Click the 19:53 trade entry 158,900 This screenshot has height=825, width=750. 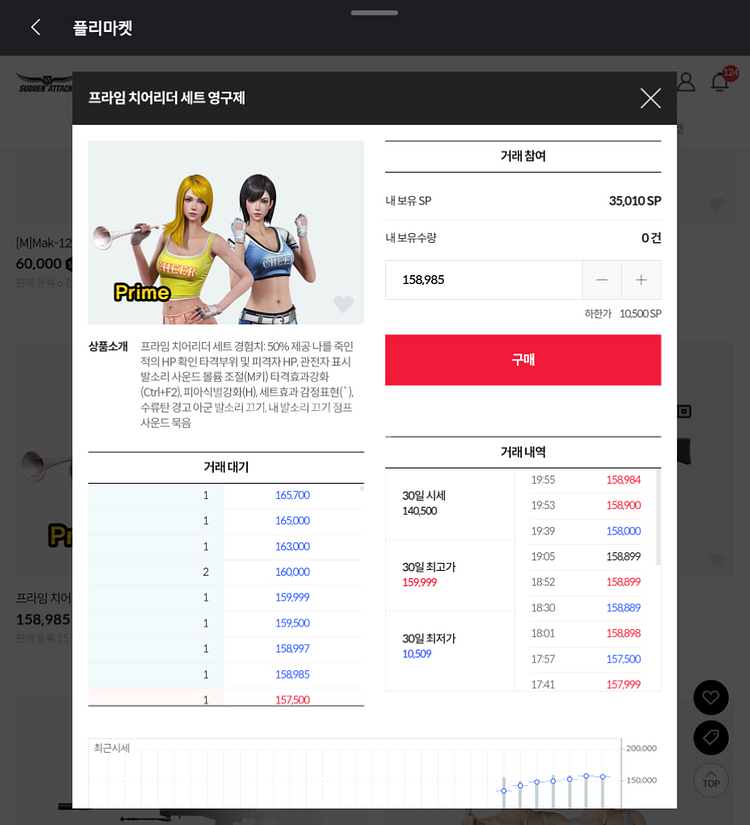[x=585, y=505]
